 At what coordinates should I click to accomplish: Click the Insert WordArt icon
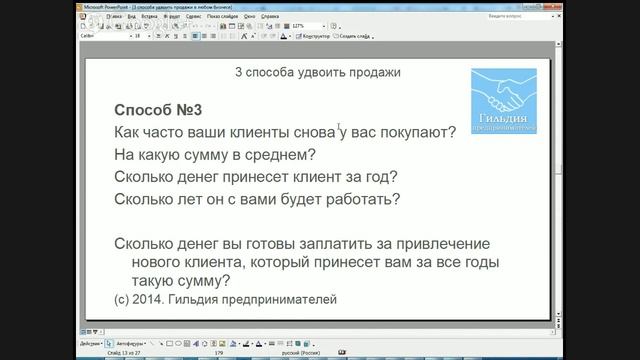coord(196,344)
